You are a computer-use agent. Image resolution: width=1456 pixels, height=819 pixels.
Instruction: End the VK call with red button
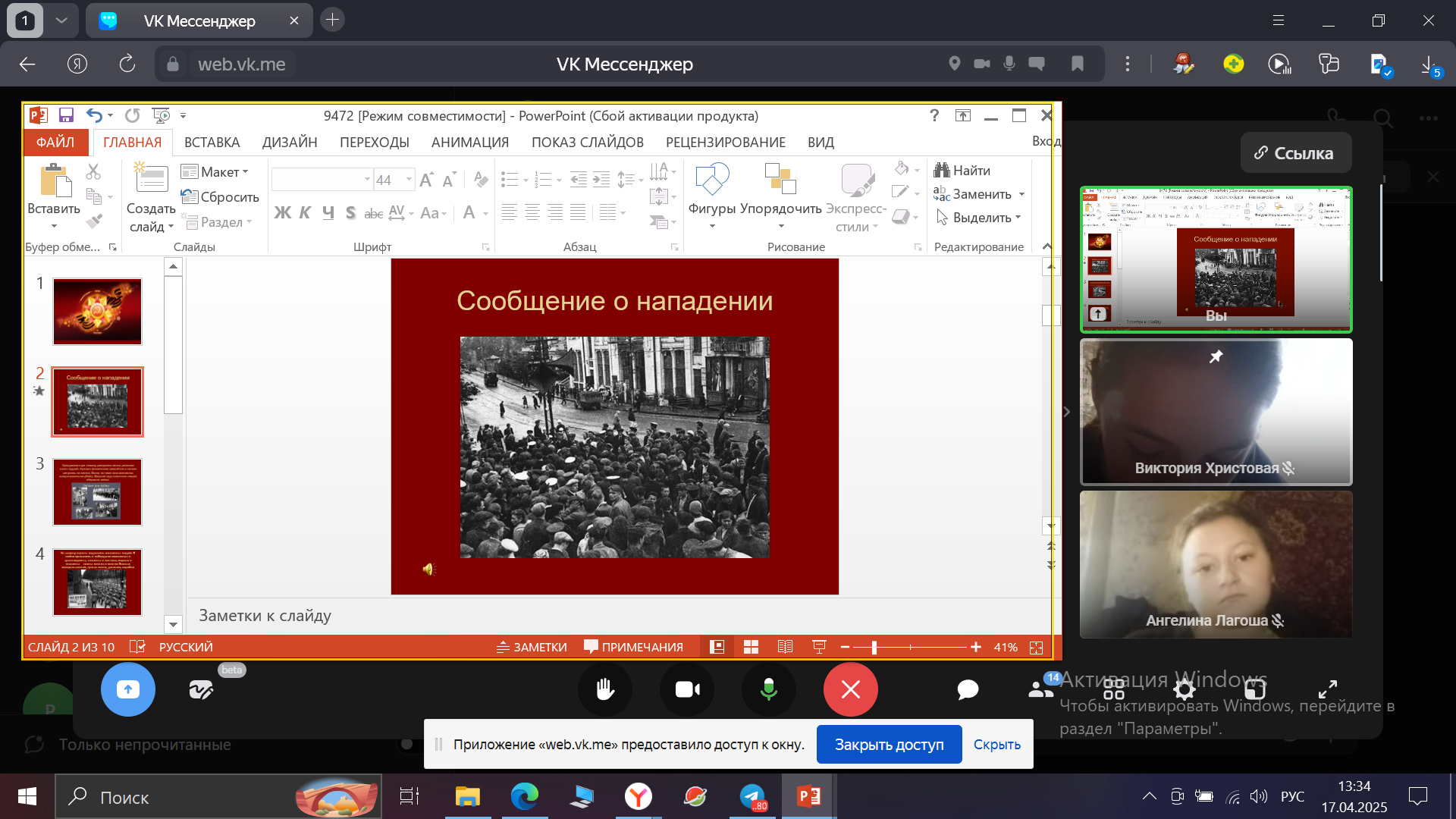point(851,689)
